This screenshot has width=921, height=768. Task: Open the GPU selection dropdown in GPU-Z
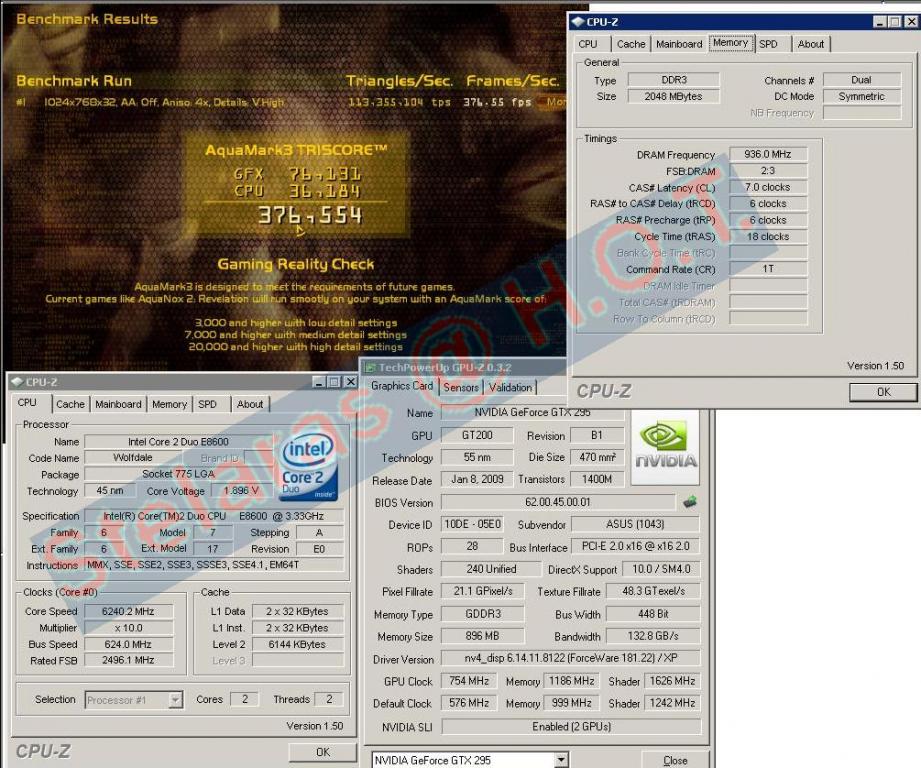(561, 760)
